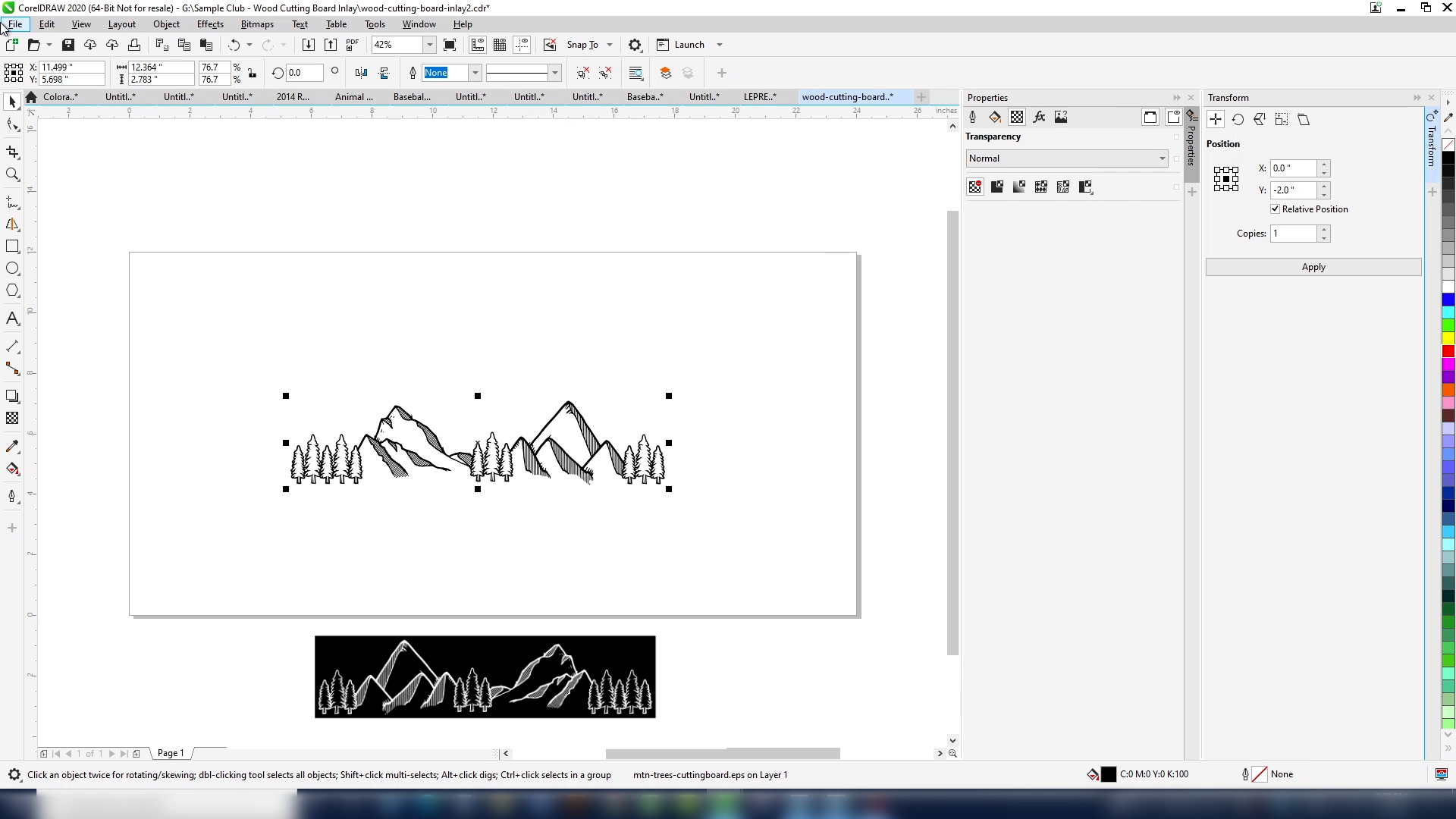
Task: Select the Color Eyedropper tool
Action: pyautogui.click(x=12, y=447)
